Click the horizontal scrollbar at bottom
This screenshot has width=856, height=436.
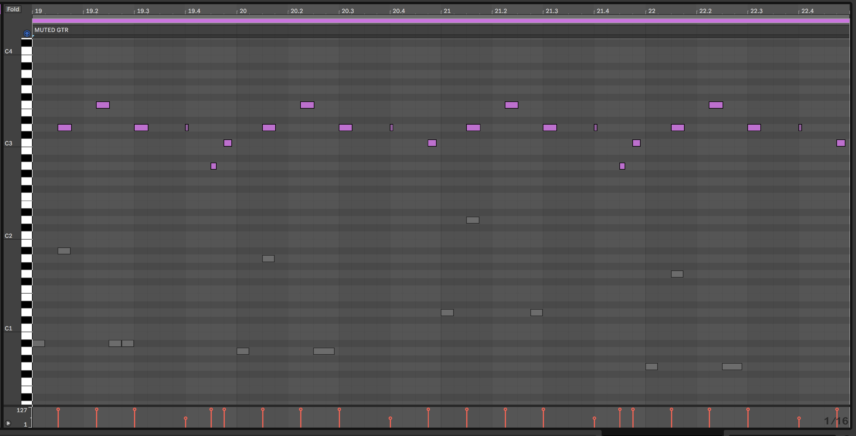pyautogui.click(x=661, y=433)
